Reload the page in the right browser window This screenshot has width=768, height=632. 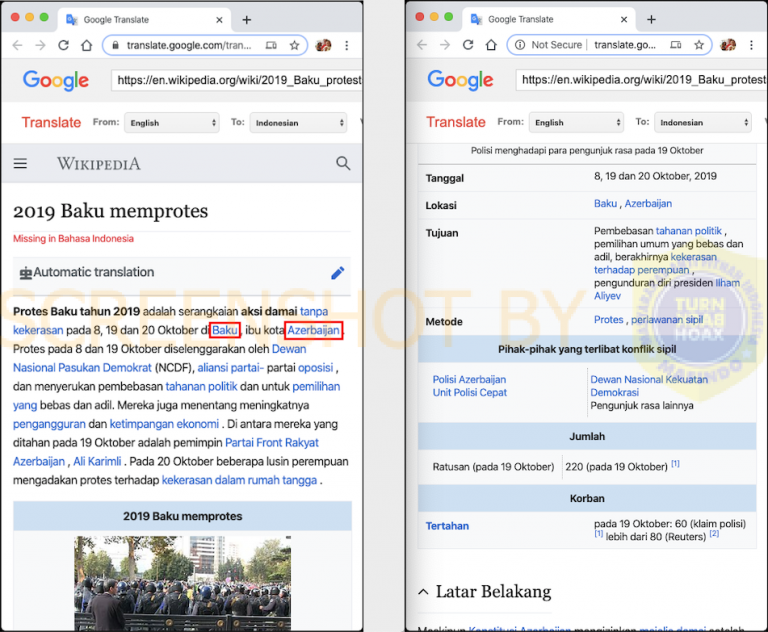(468, 45)
